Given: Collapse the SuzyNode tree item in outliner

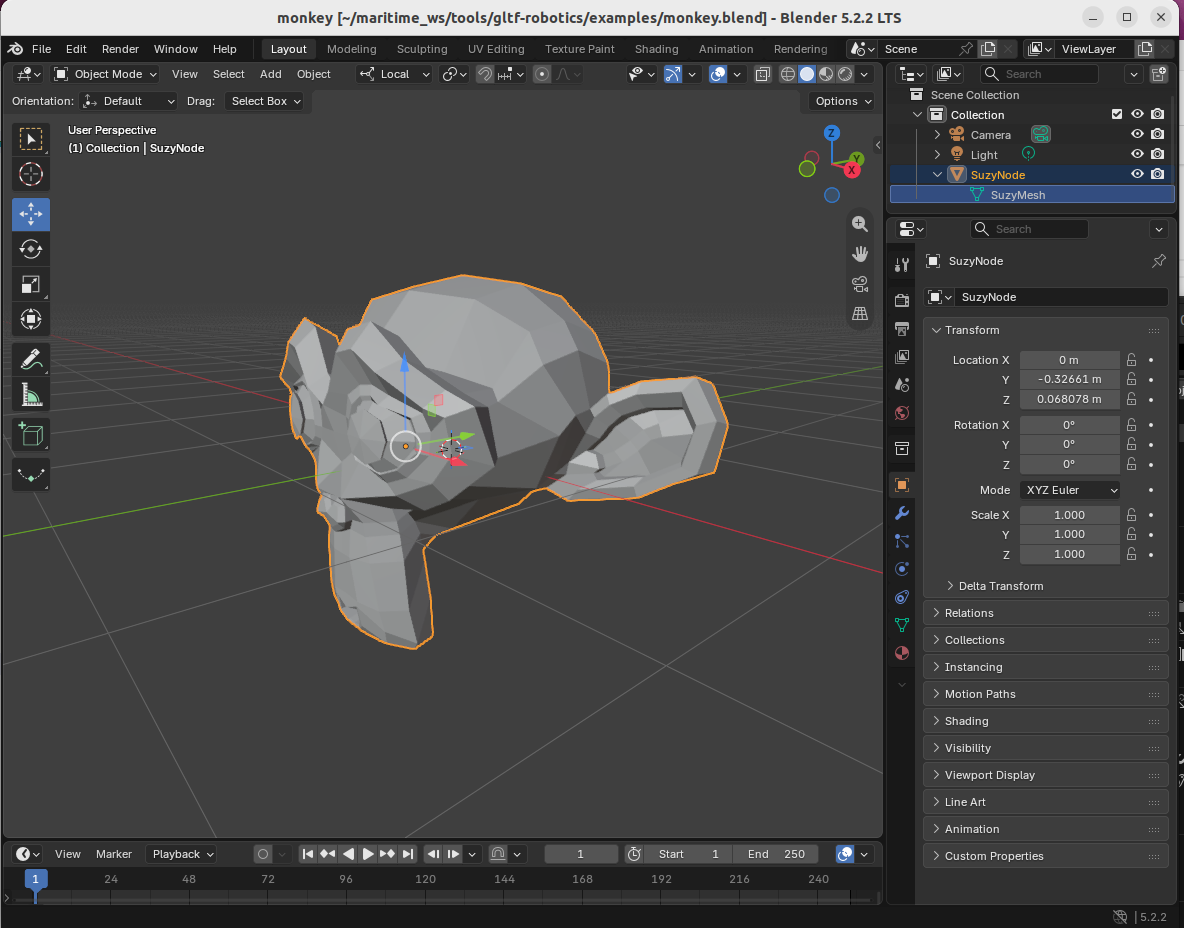Looking at the screenshot, I should click(x=937, y=174).
